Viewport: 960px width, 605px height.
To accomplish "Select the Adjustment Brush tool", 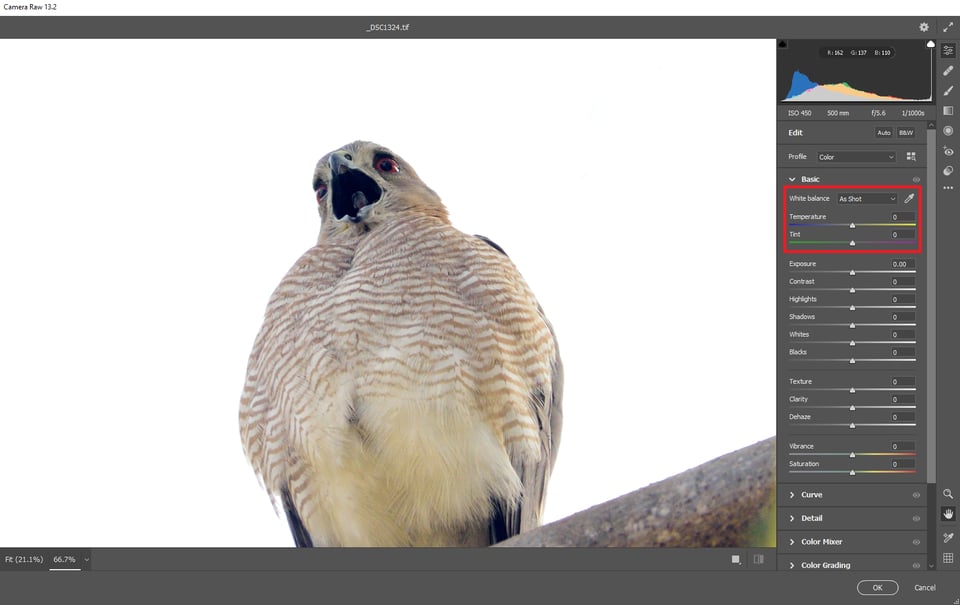I will pos(948,91).
